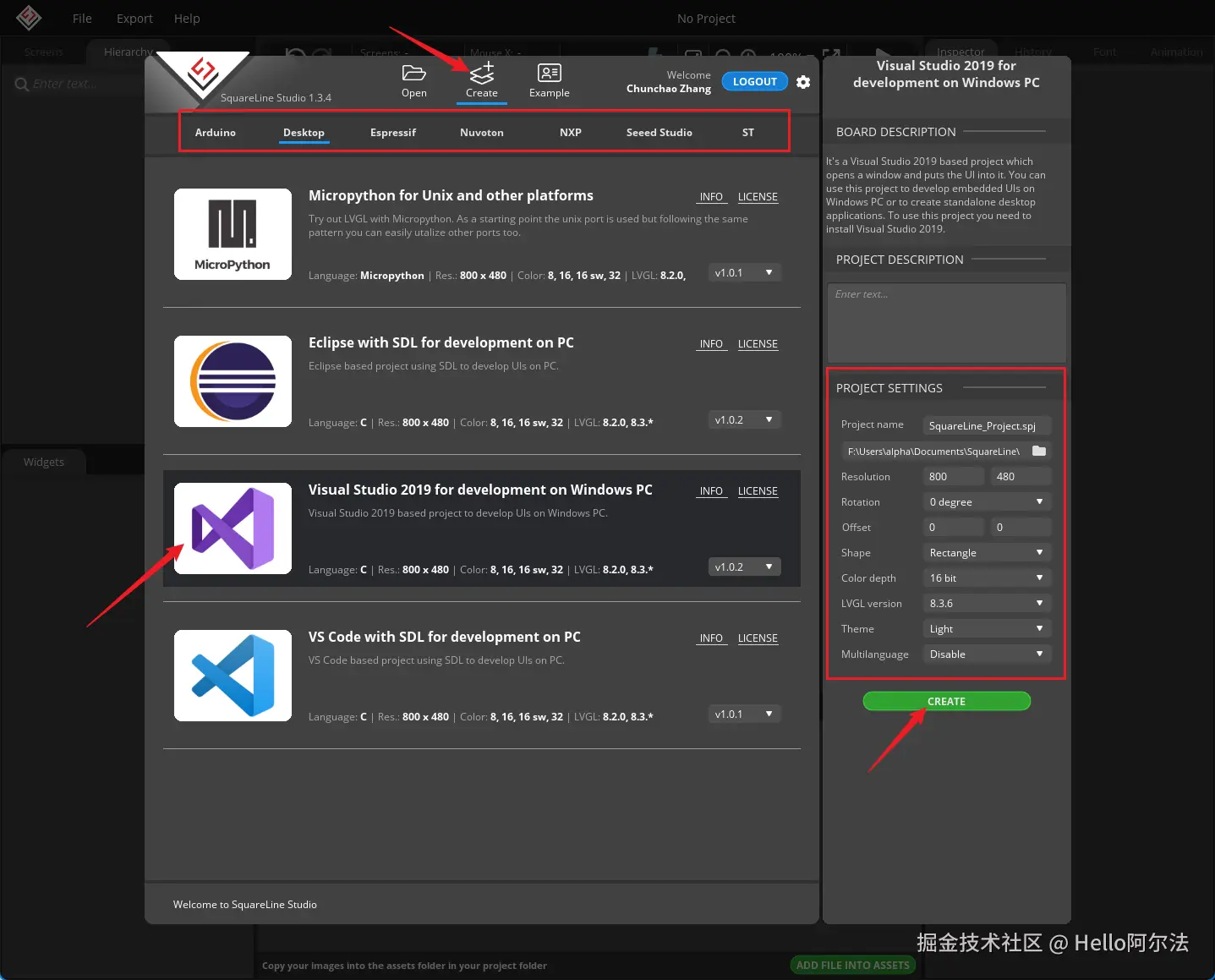Expand Micropython version dropdown v1.0.1
Screen dimensions: 1215x980
[x=744, y=272]
